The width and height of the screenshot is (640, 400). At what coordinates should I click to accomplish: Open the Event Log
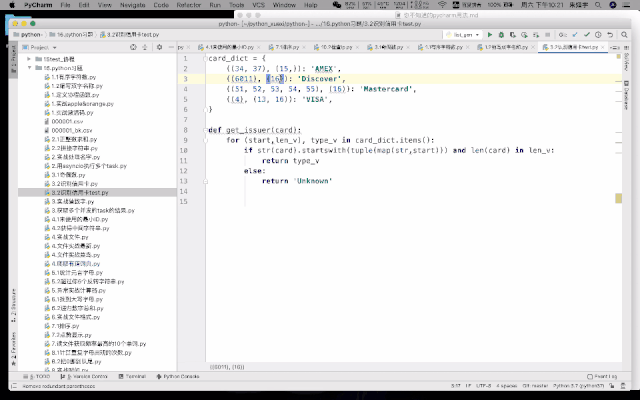click(602, 376)
